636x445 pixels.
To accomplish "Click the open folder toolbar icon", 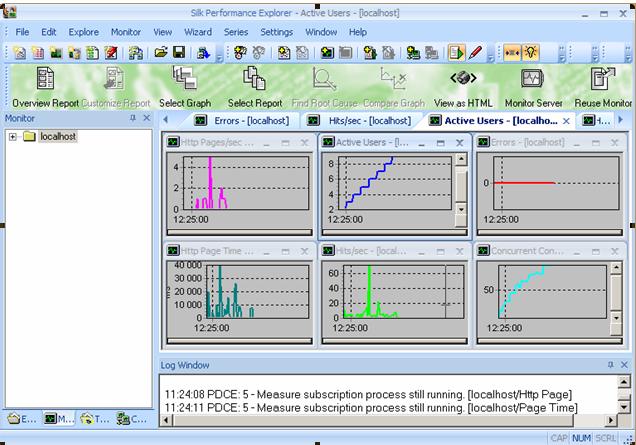I will coord(161,53).
